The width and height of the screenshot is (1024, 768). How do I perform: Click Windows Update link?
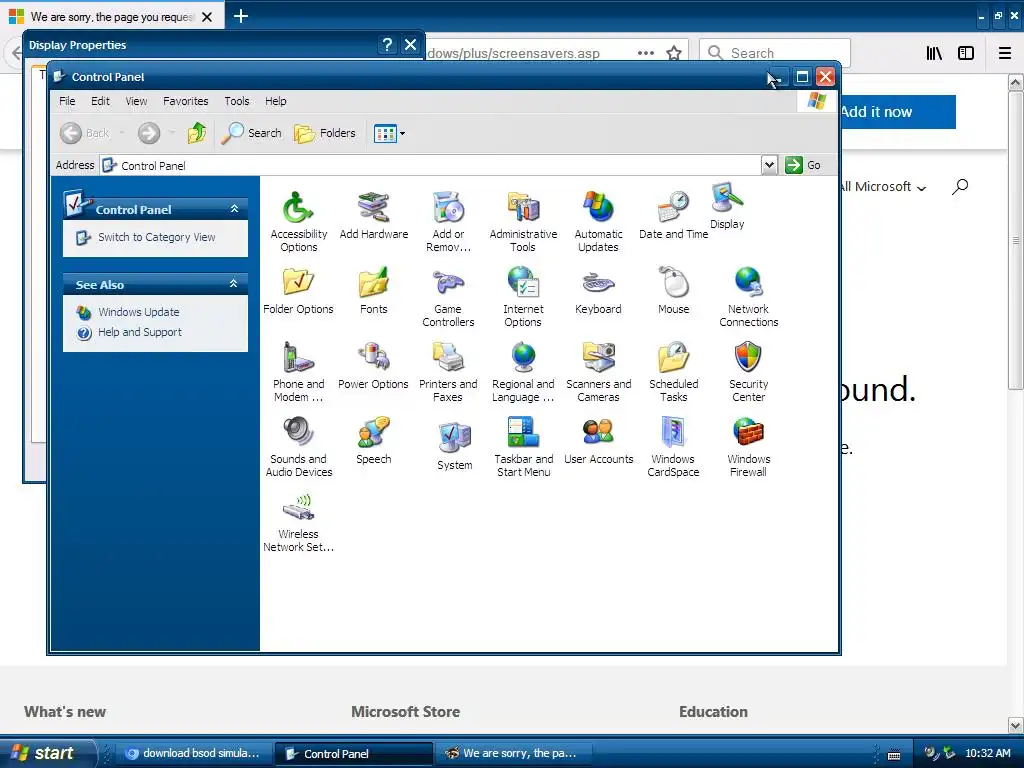pyautogui.click(x=138, y=312)
